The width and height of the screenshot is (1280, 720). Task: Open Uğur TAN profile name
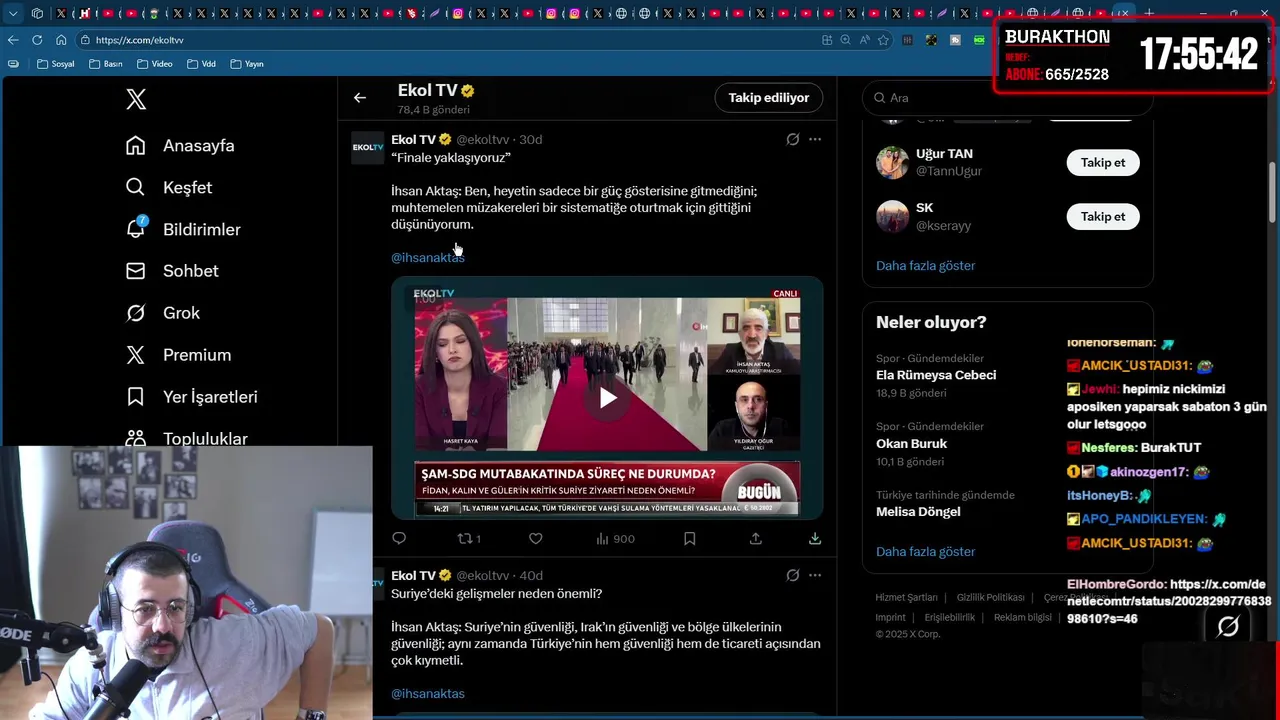click(944, 154)
